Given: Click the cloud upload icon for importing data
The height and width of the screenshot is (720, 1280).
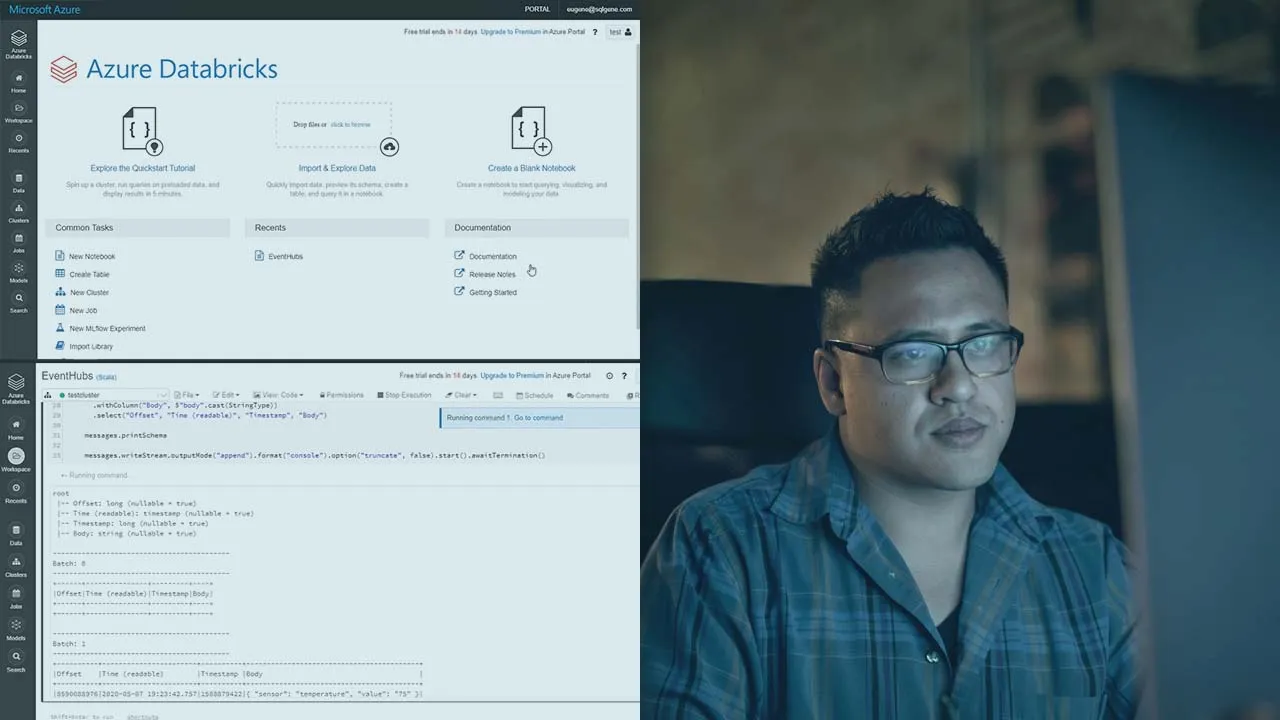Looking at the screenshot, I should pos(389,147).
